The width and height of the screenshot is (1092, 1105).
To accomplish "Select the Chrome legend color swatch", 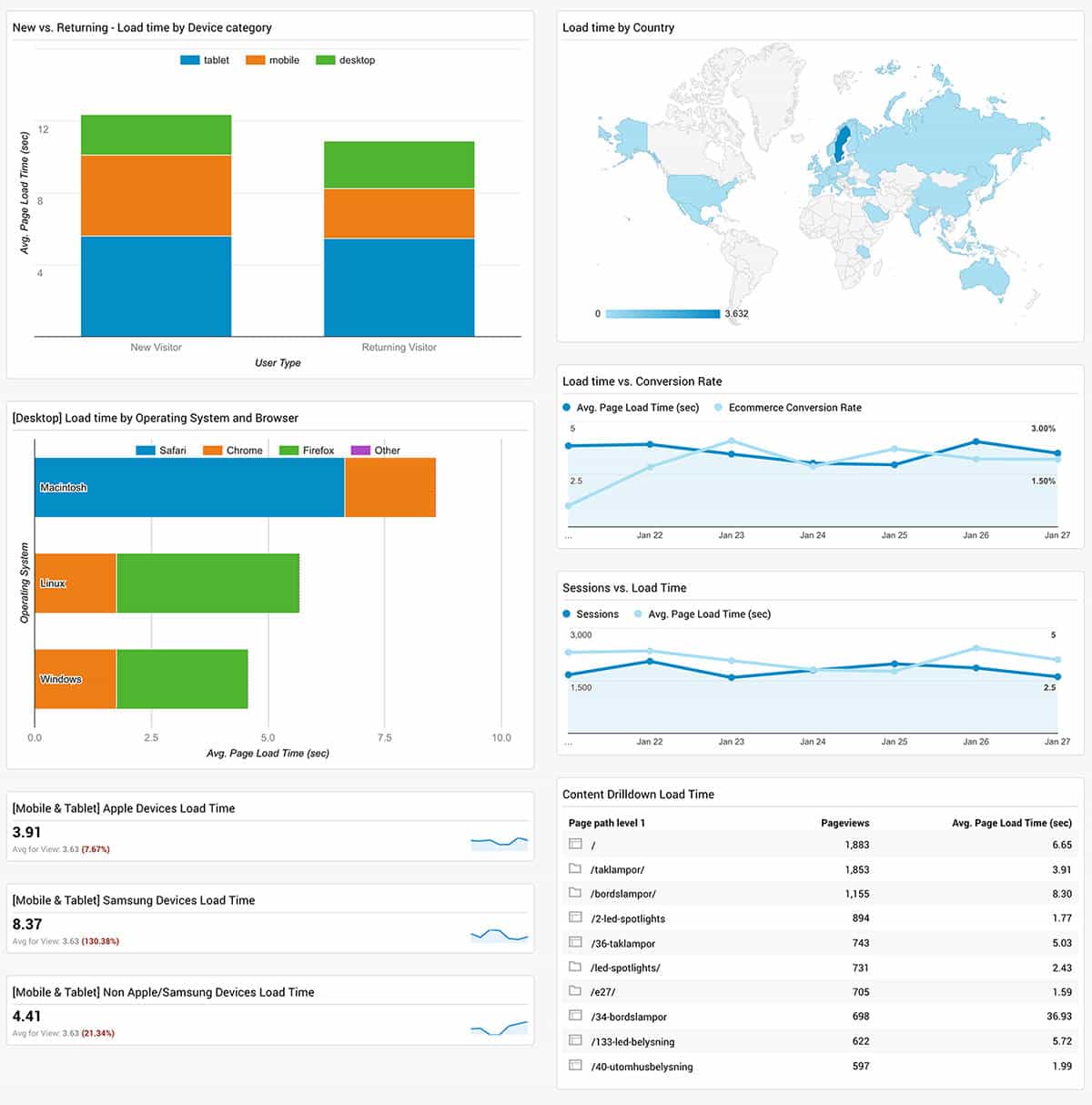I will [x=212, y=451].
